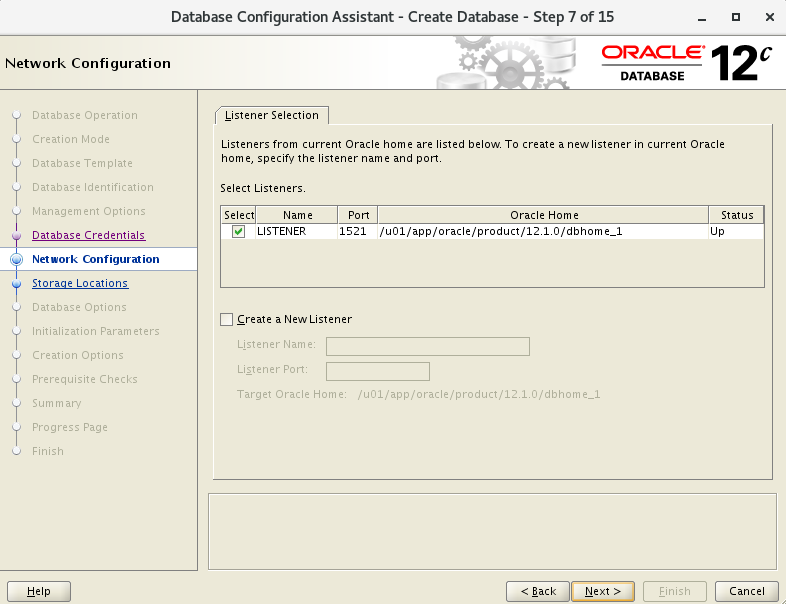Screen dimensions: 786x604
Task: Jump to Storage Locations step
Action: [x=80, y=284]
